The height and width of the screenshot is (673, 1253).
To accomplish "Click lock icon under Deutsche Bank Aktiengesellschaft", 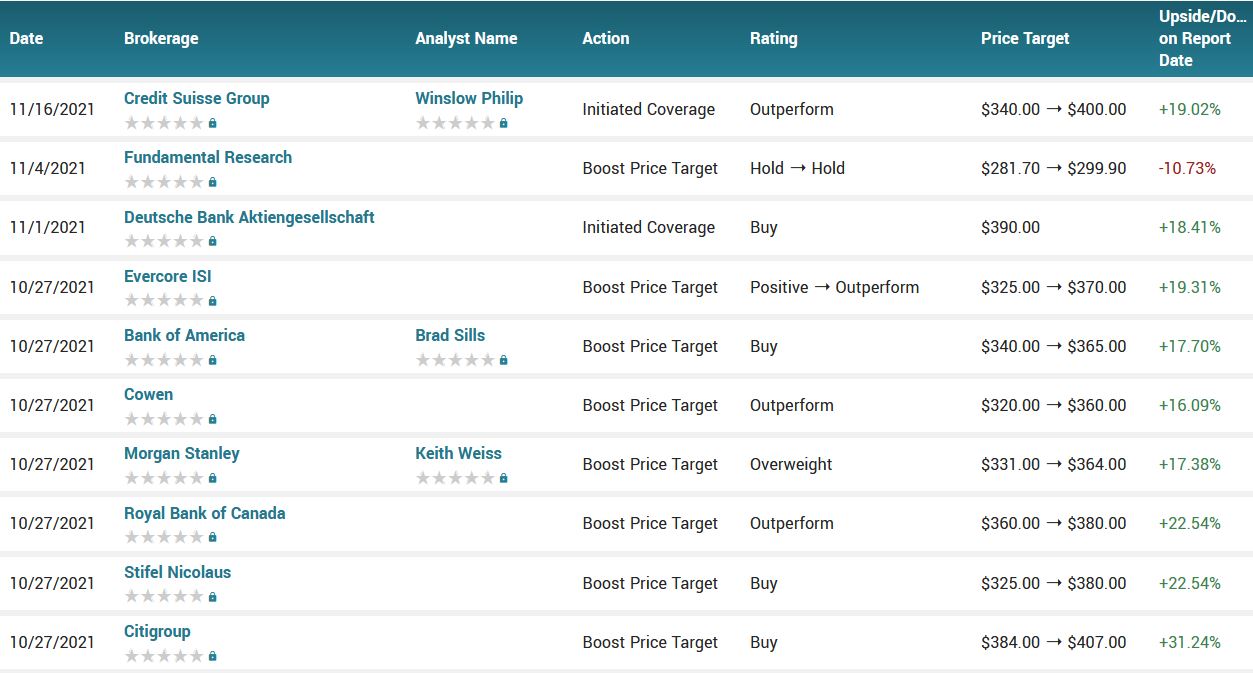I will 212,241.
